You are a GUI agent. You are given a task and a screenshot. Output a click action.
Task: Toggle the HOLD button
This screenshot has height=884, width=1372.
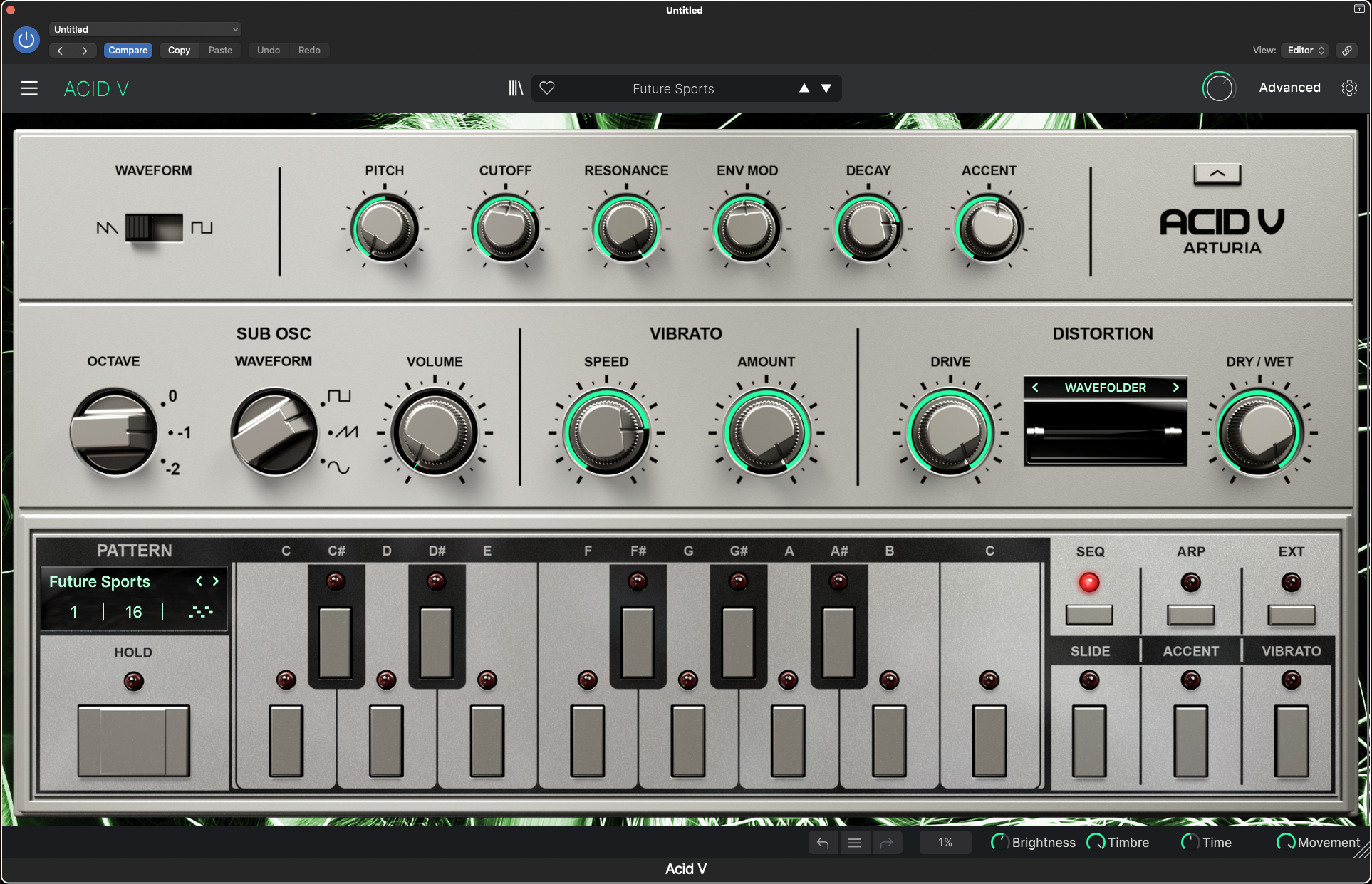pos(133,740)
